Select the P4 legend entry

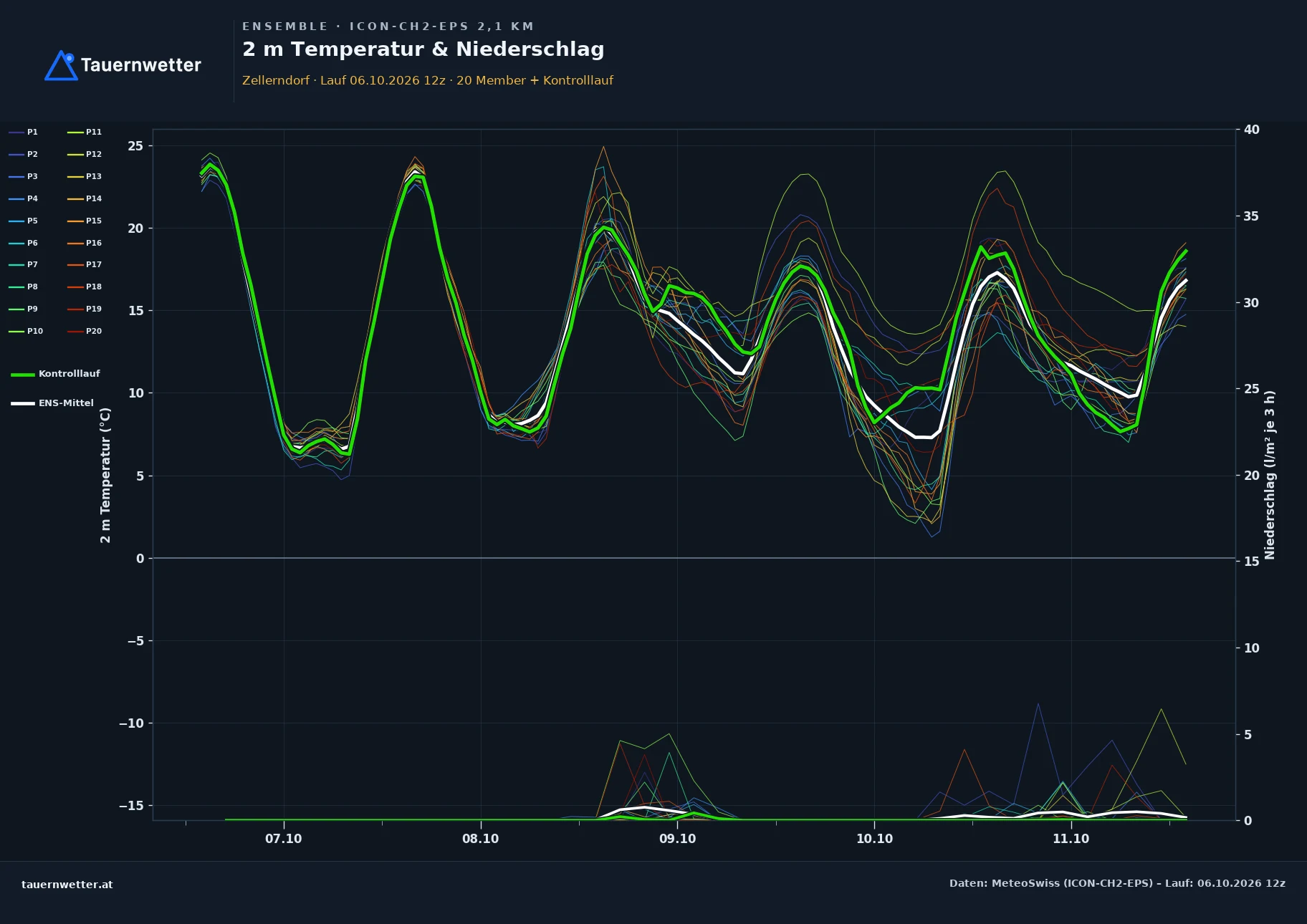point(24,198)
